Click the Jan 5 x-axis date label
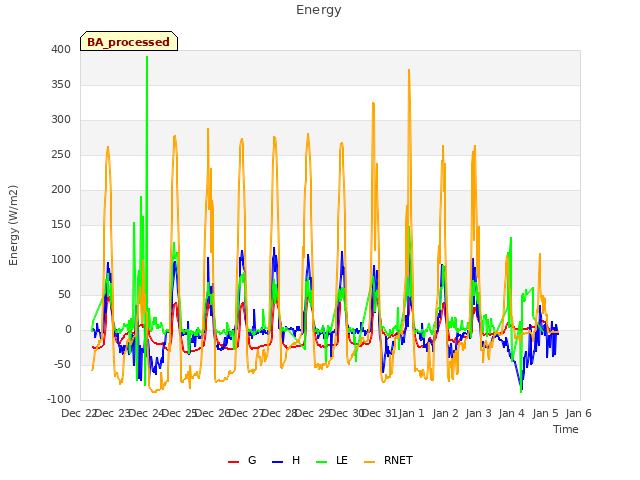The height and width of the screenshot is (480, 640). (x=546, y=413)
